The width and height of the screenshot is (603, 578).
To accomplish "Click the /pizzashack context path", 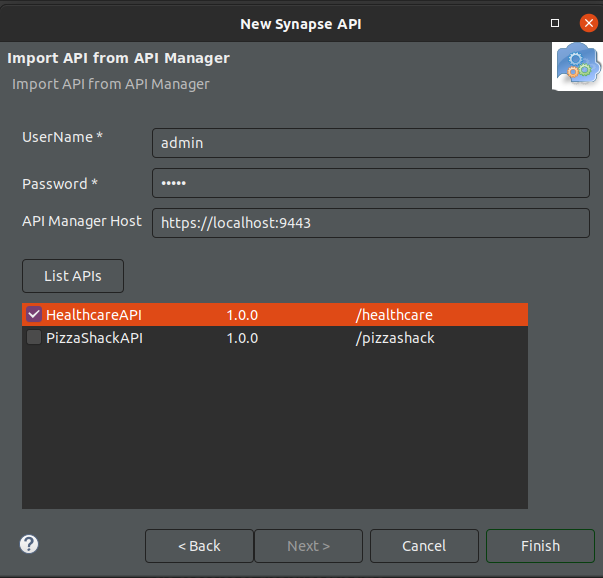I will click(x=395, y=338).
